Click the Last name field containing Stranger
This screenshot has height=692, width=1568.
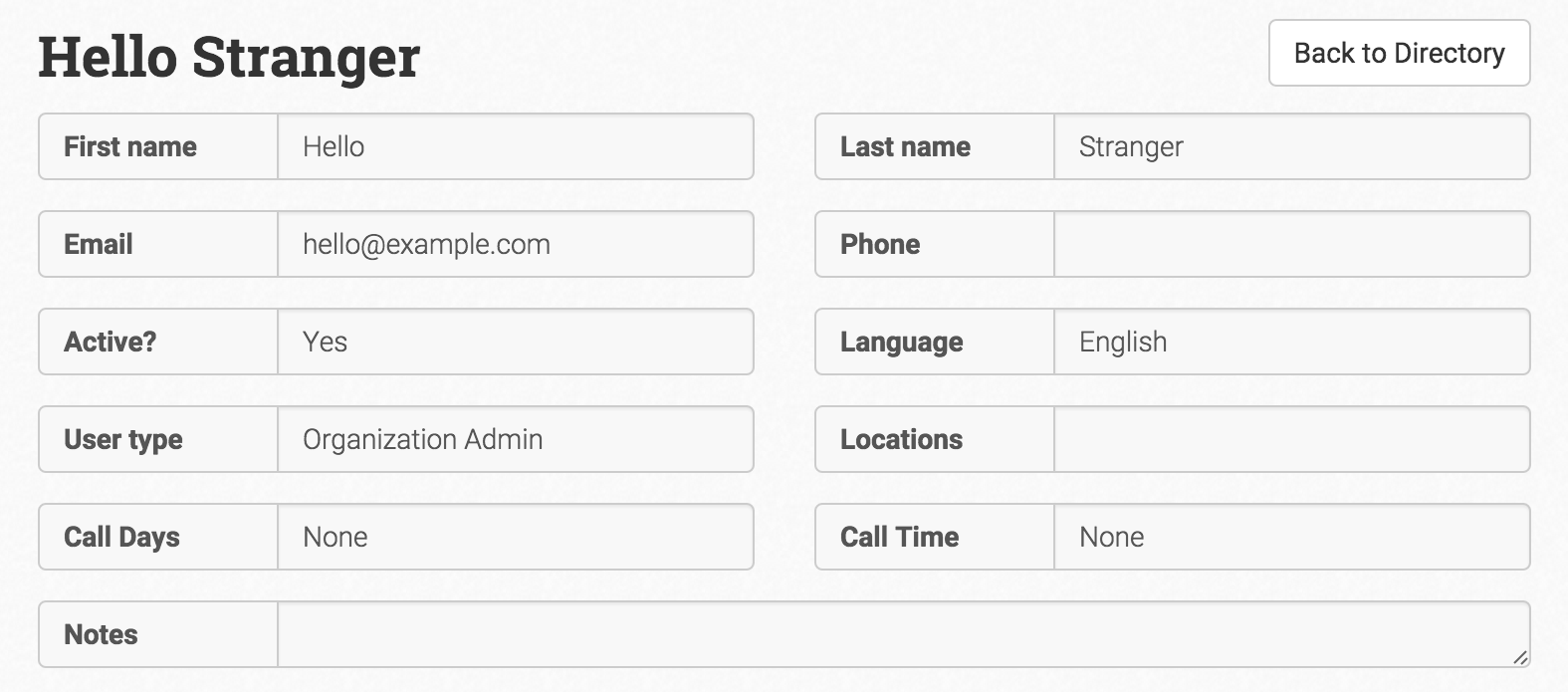[1291, 146]
